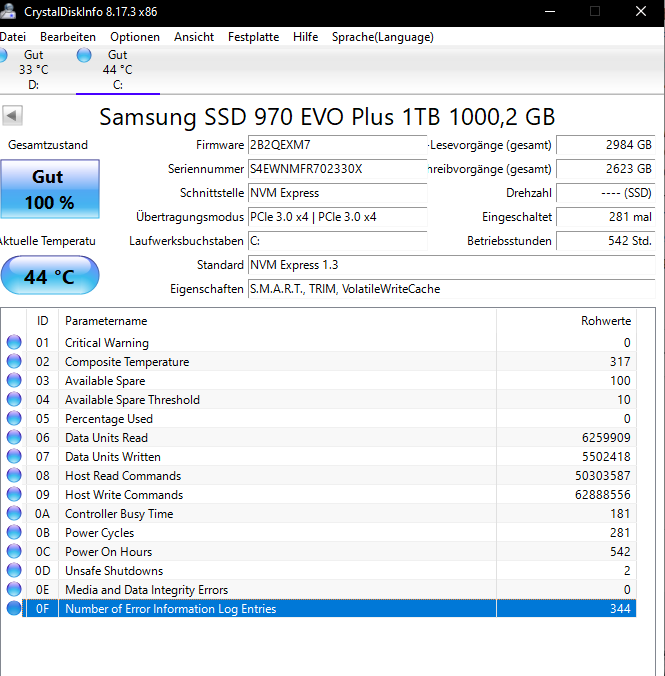Open the Sprache(Language) menu
Image resolution: width=665 pixels, height=676 pixels.
click(383, 37)
